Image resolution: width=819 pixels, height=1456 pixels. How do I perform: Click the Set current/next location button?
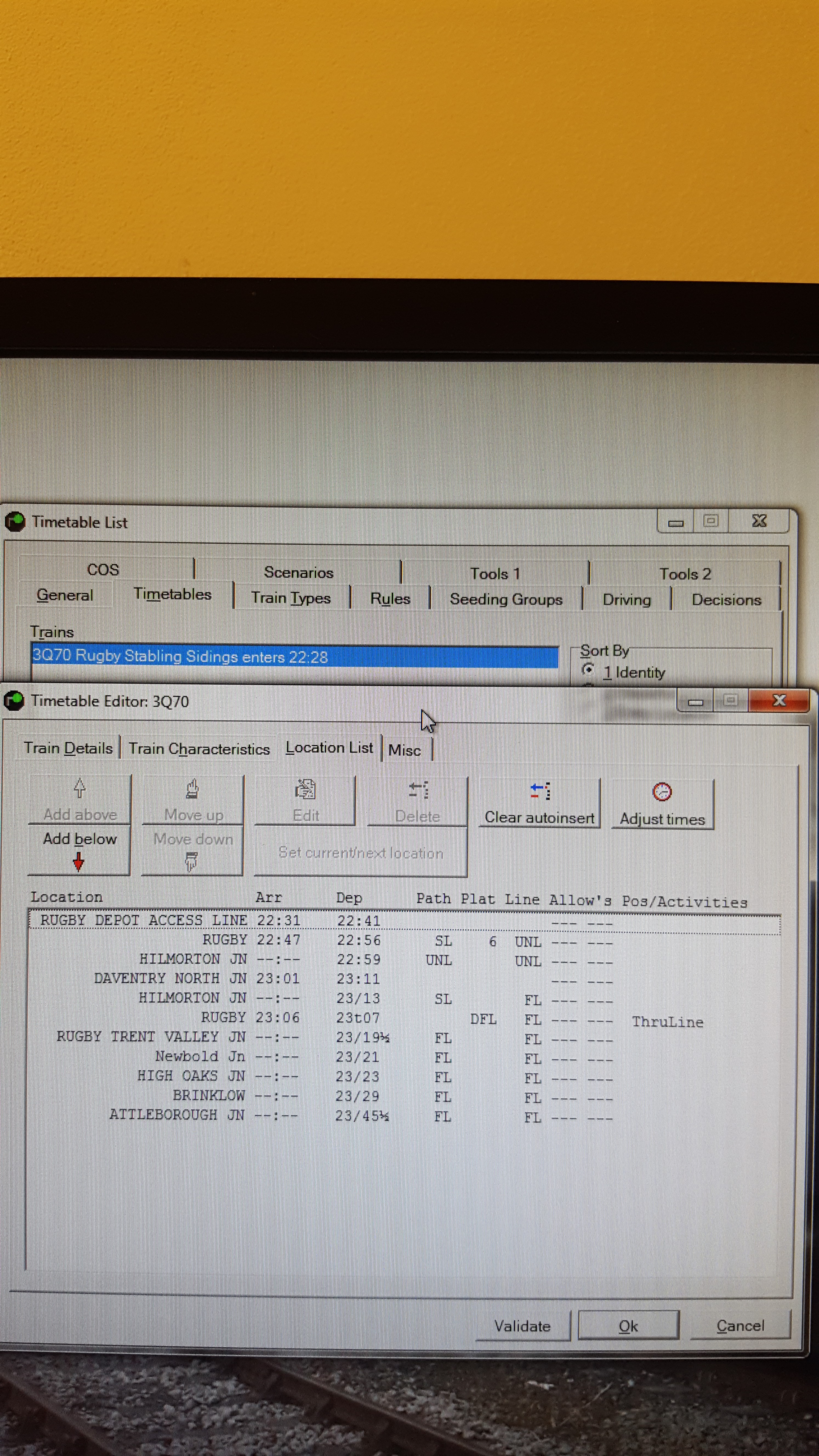tap(361, 852)
